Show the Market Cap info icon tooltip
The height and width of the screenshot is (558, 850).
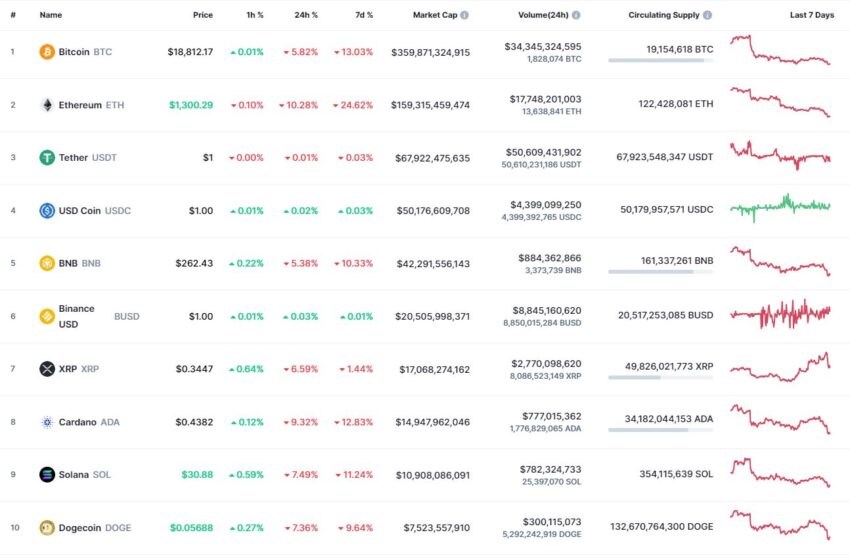[465, 15]
